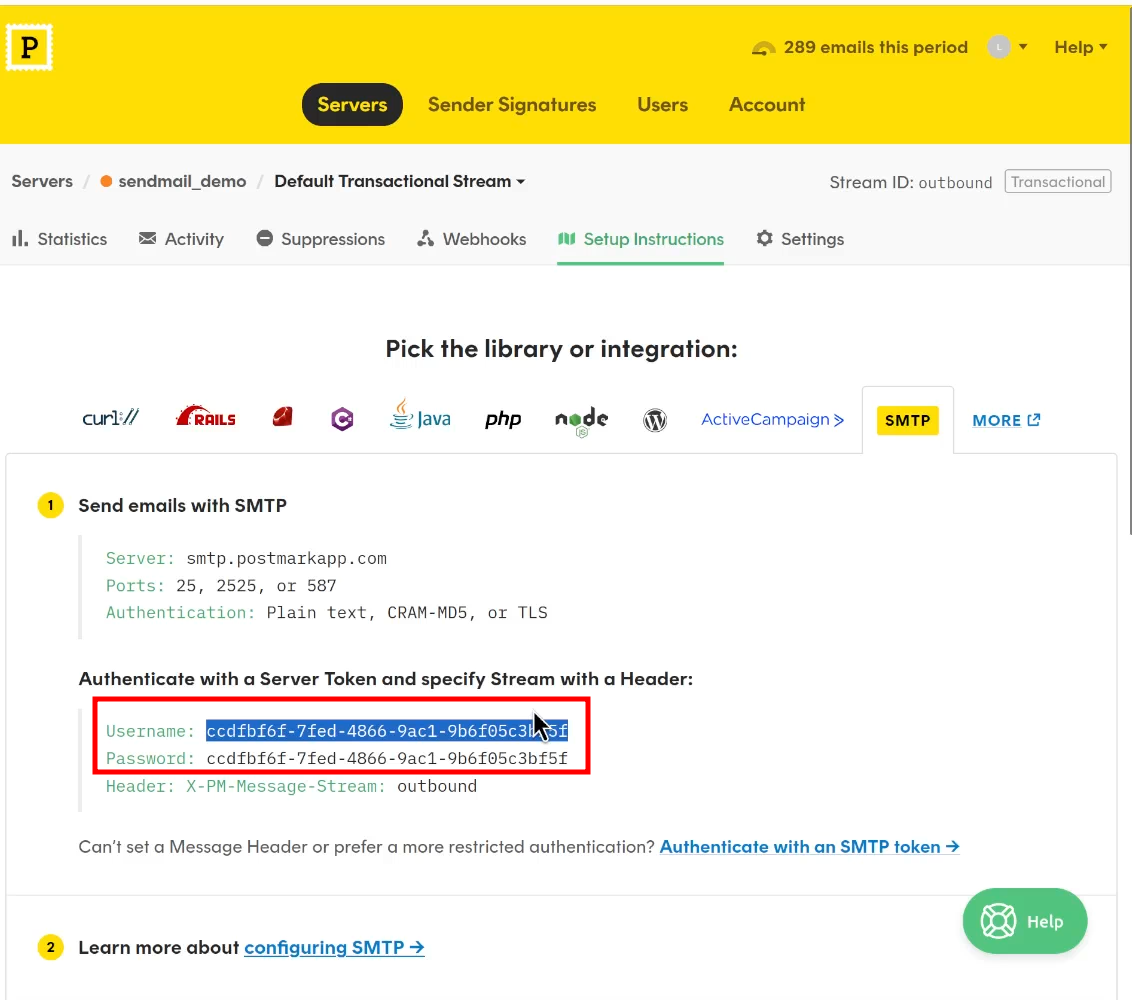Click the Password token value
The height and width of the screenshot is (1000, 1132).
click(x=387, y=758)
